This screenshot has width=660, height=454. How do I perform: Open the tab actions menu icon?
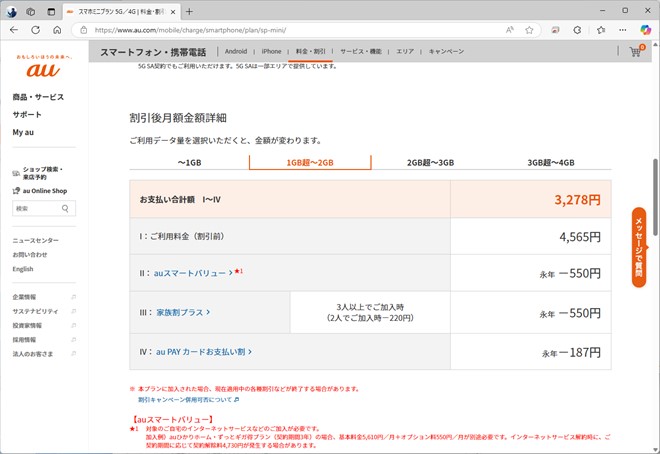(x=51, y=12)
